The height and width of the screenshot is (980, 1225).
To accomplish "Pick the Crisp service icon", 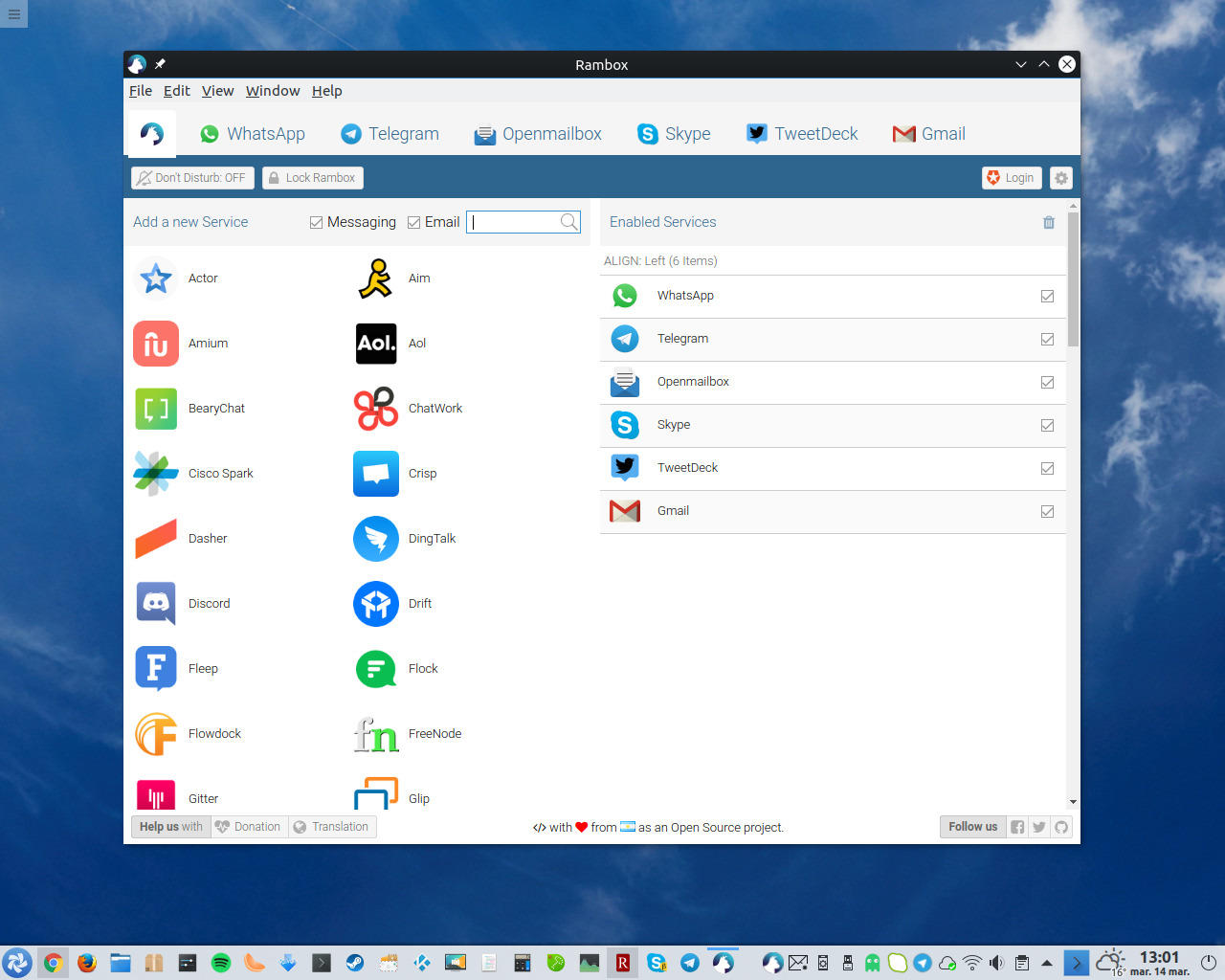I will 376,474.
